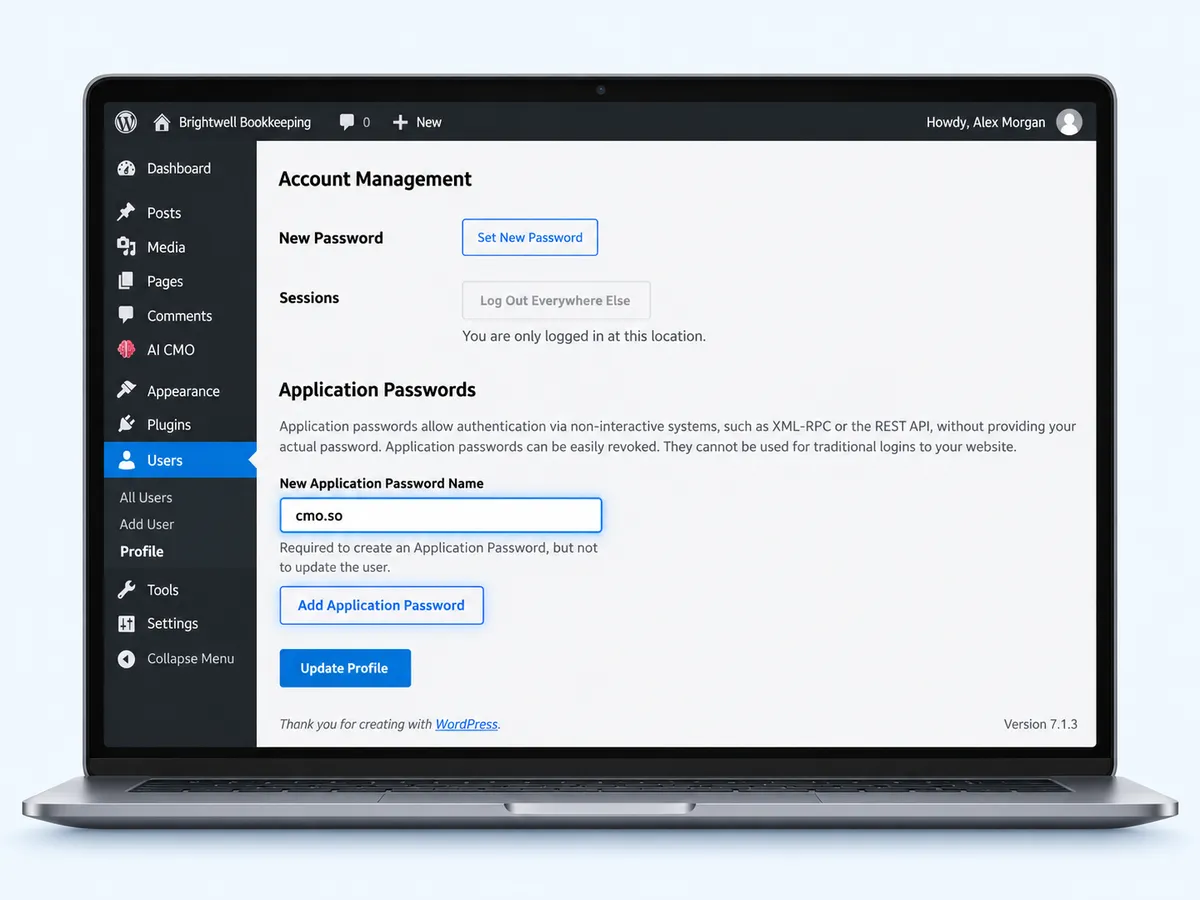The width and height of the screenshot is (1200, 900).
Task: Click the Dashboard gauge icon
Action: pos(126,168)
